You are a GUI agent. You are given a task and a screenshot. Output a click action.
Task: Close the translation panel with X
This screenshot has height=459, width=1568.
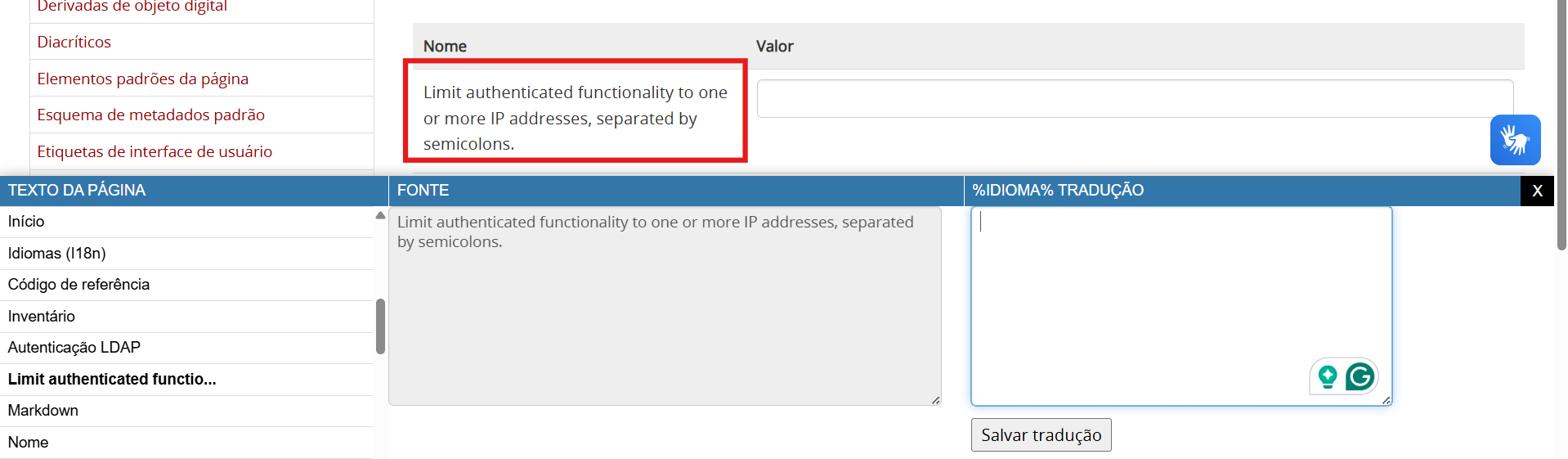(x=1537, y=191)
